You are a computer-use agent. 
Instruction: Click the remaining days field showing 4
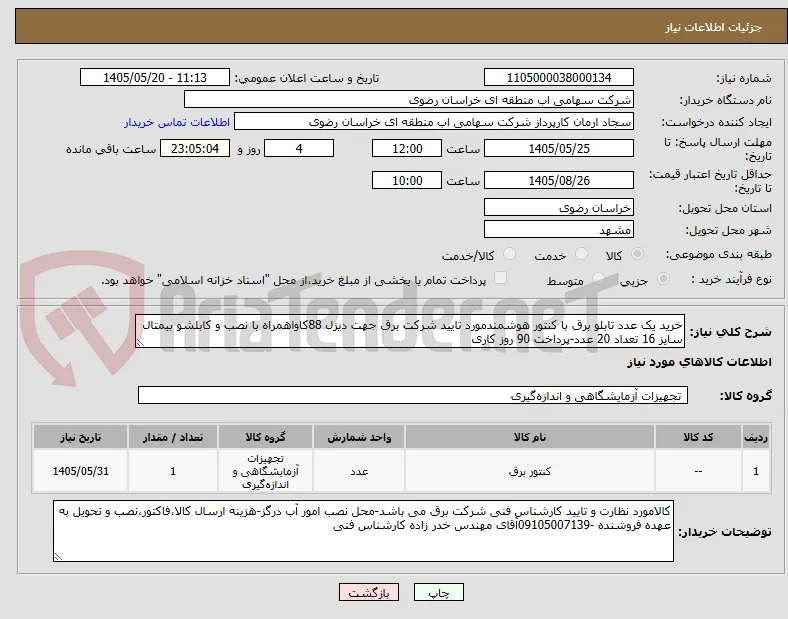tap(299, 148)
